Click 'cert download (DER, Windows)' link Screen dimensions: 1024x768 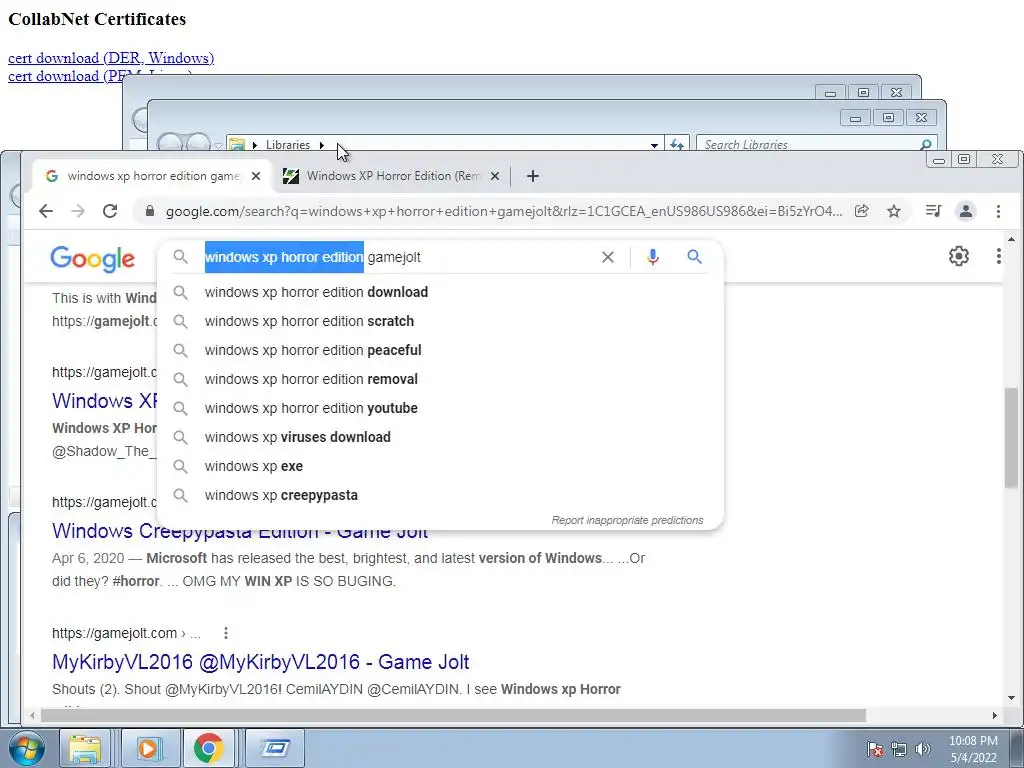click(x=111, y=57)
